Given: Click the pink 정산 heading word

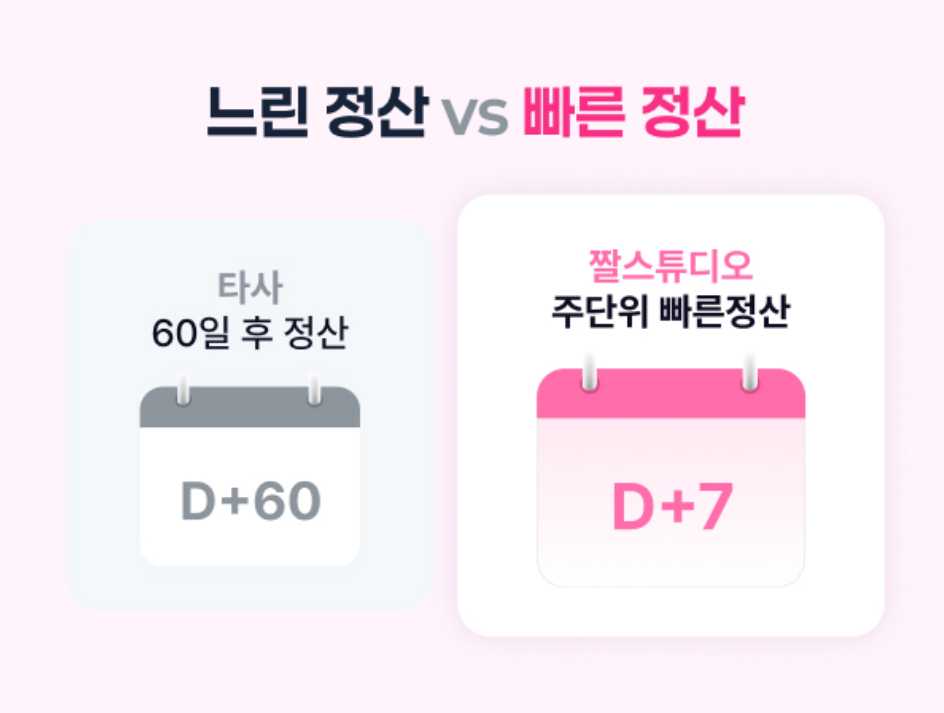Looking at the screenshot, I should pyautogui.click(x=693, y=112).
